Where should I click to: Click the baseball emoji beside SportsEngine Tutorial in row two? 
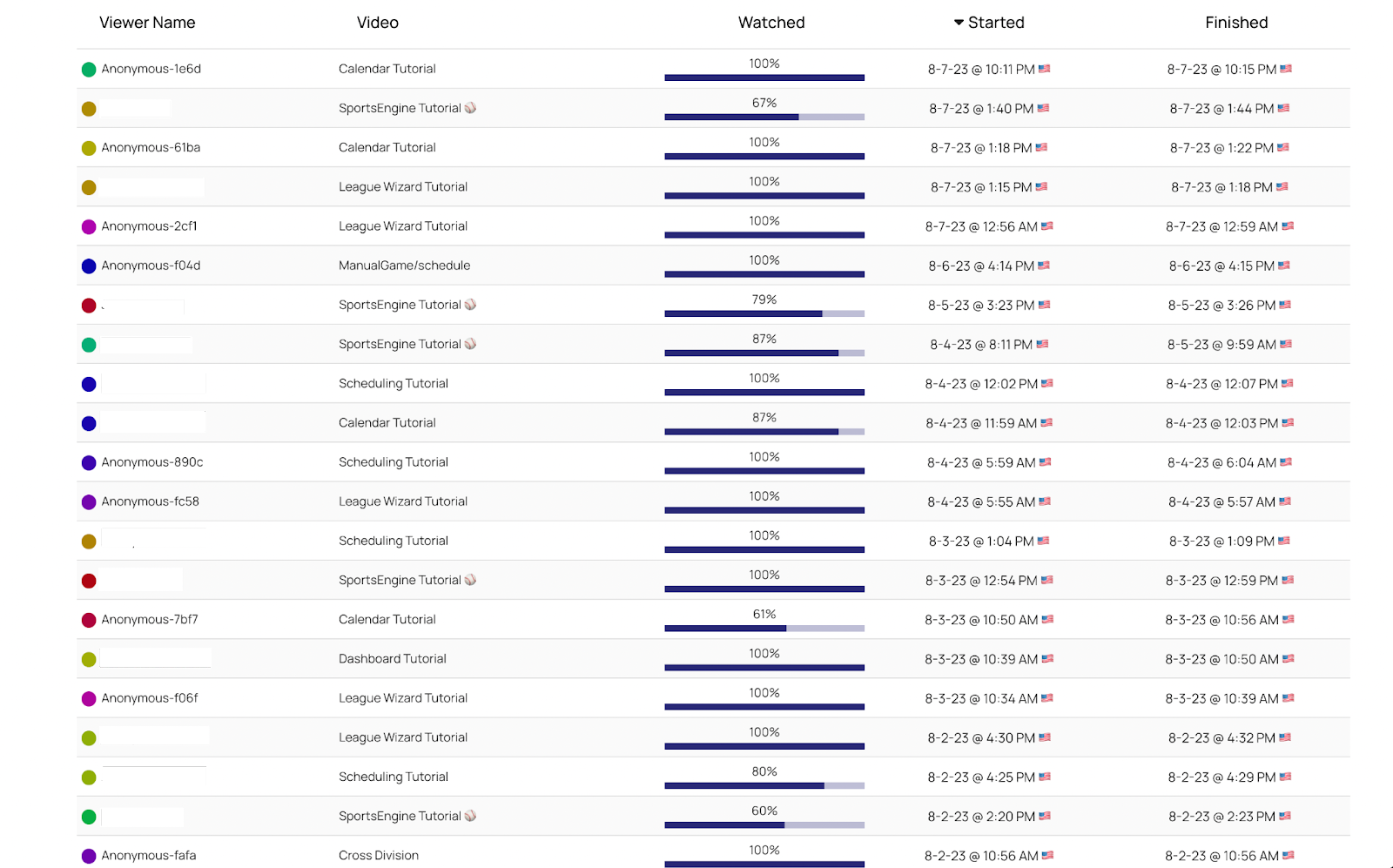pyautogui.click(x=471, y=107)
